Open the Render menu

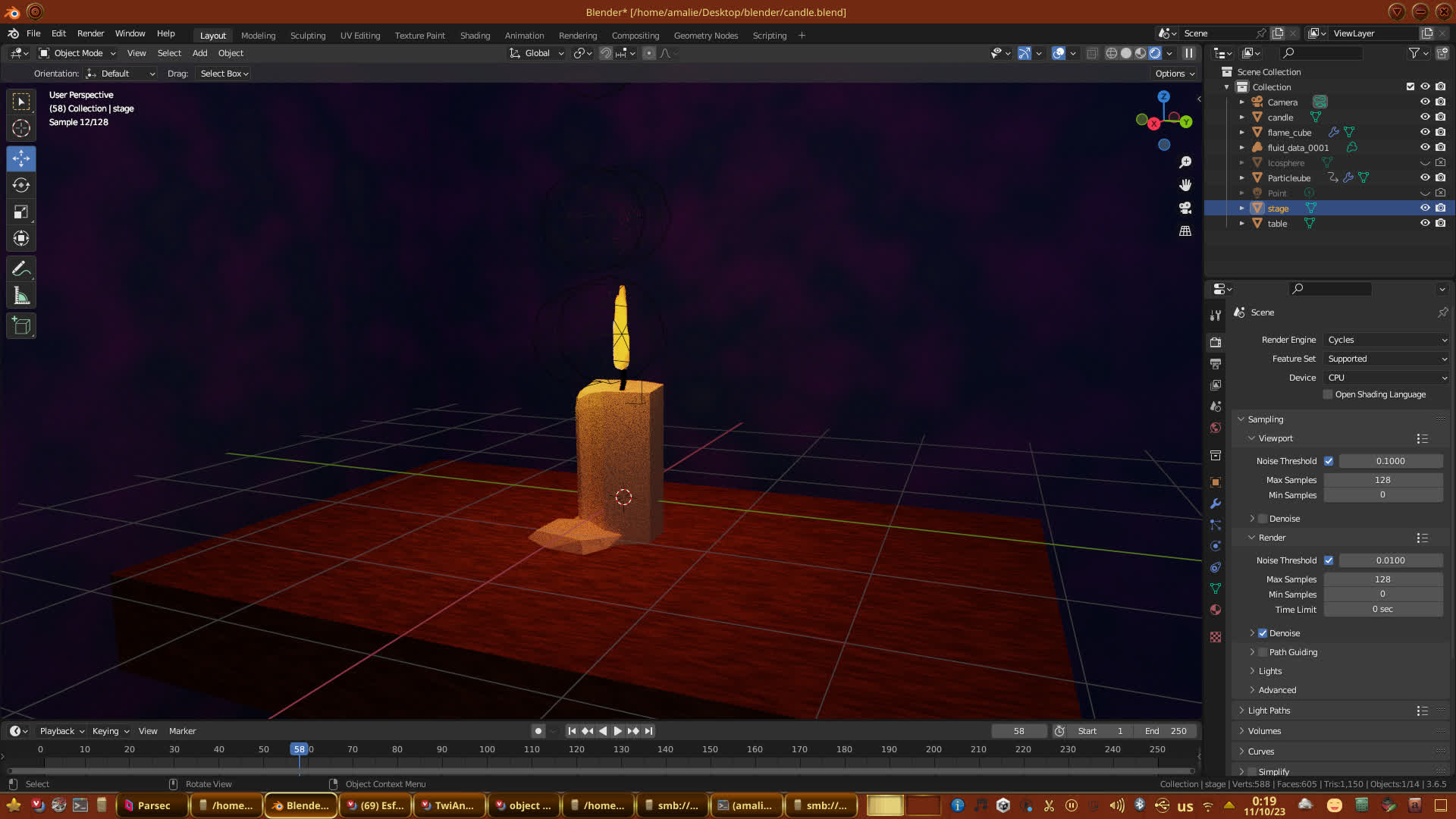[90, 33]
